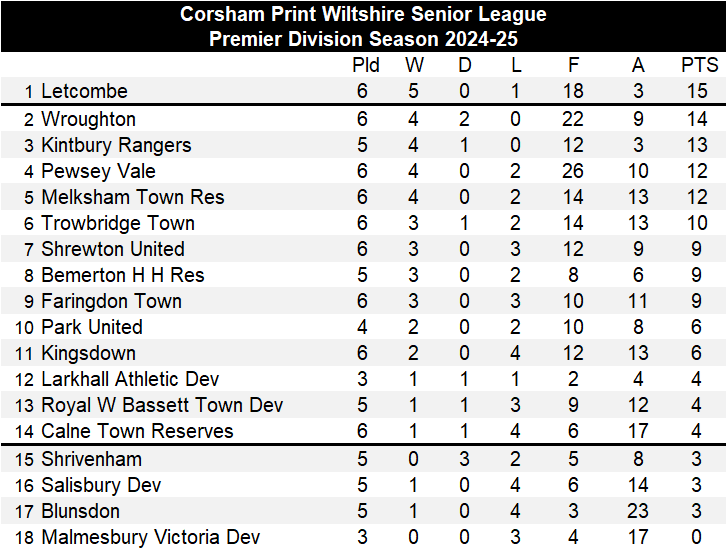This screenshot has width=726, height=550.
Task: Select Shrewton United in the standings
Action: pos(113,249)
